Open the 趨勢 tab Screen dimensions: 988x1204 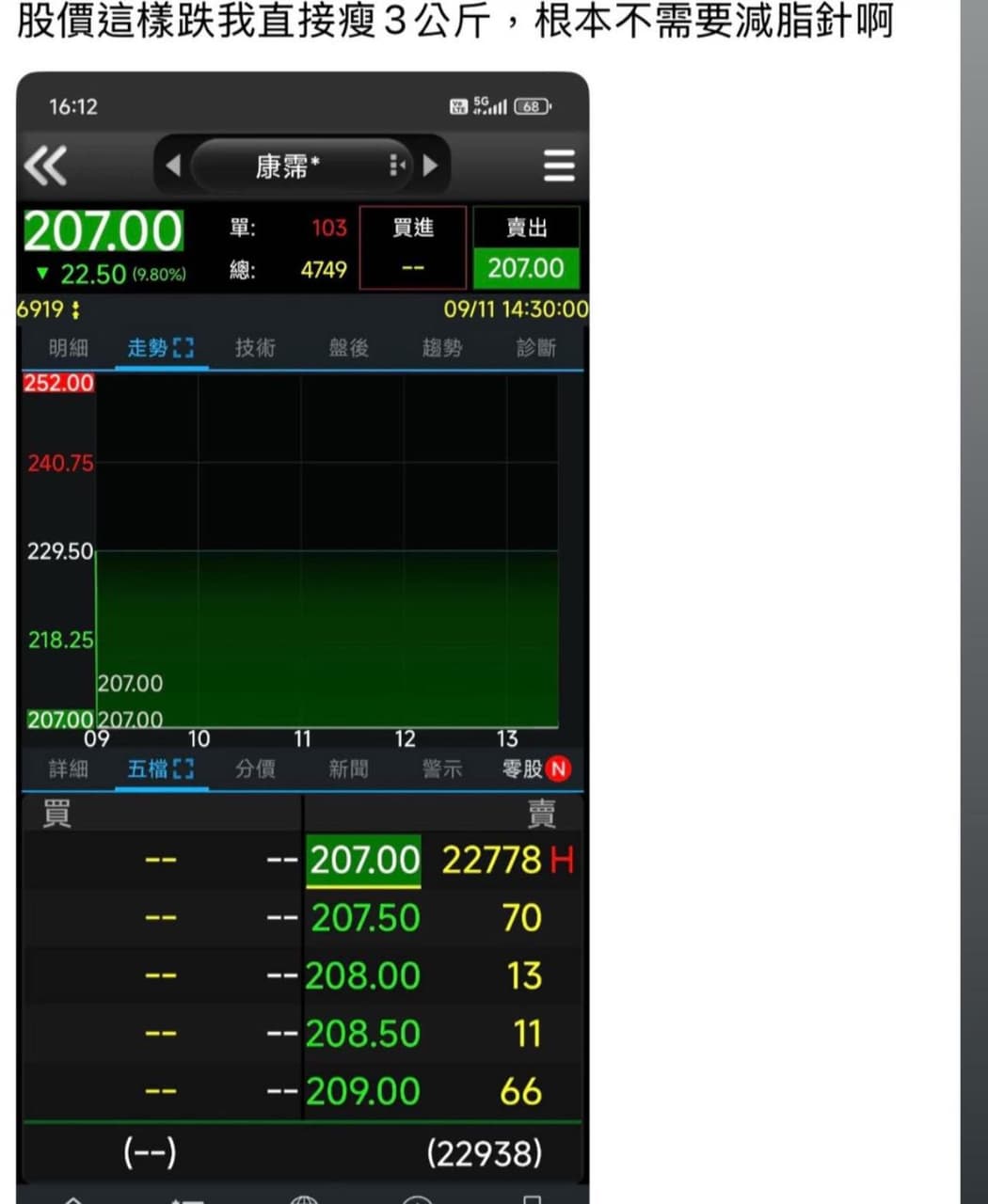442,348
